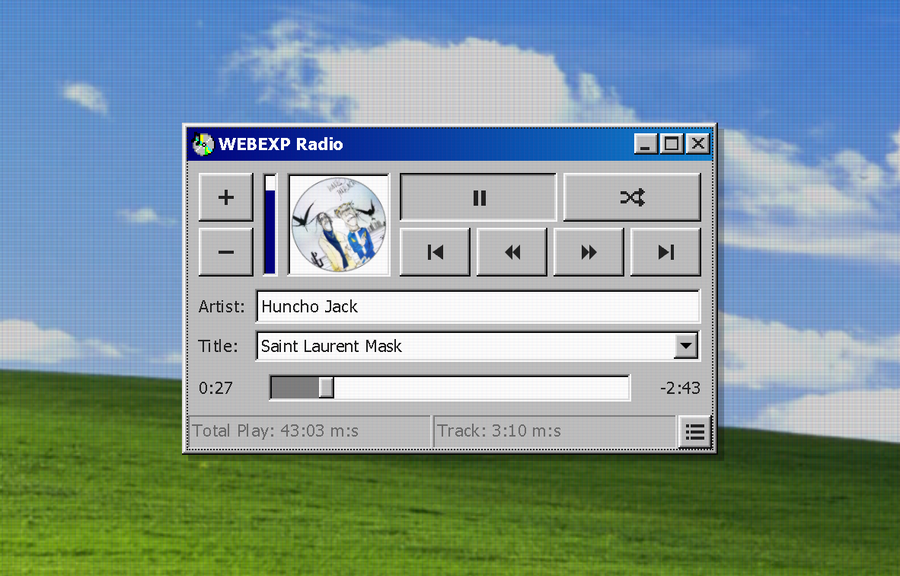Screen dimensions: 900x576
Task: Minimize the WEBEXP Radio window
Action: (x=646, y=143)
